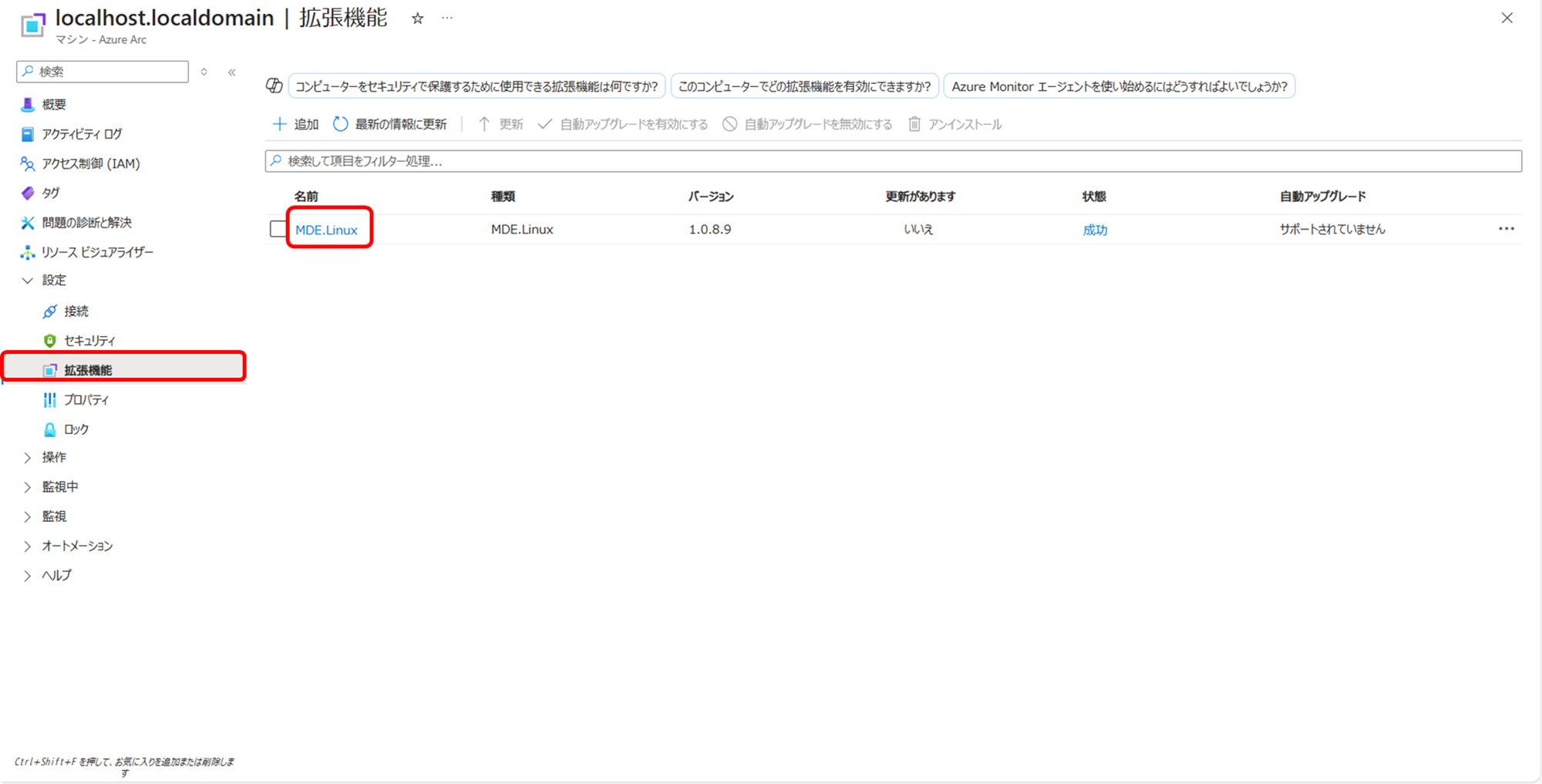Click the 追加 plus button
Image resolution: width=1542 pixels, height=784 pixels.
[x=296, y=124]
